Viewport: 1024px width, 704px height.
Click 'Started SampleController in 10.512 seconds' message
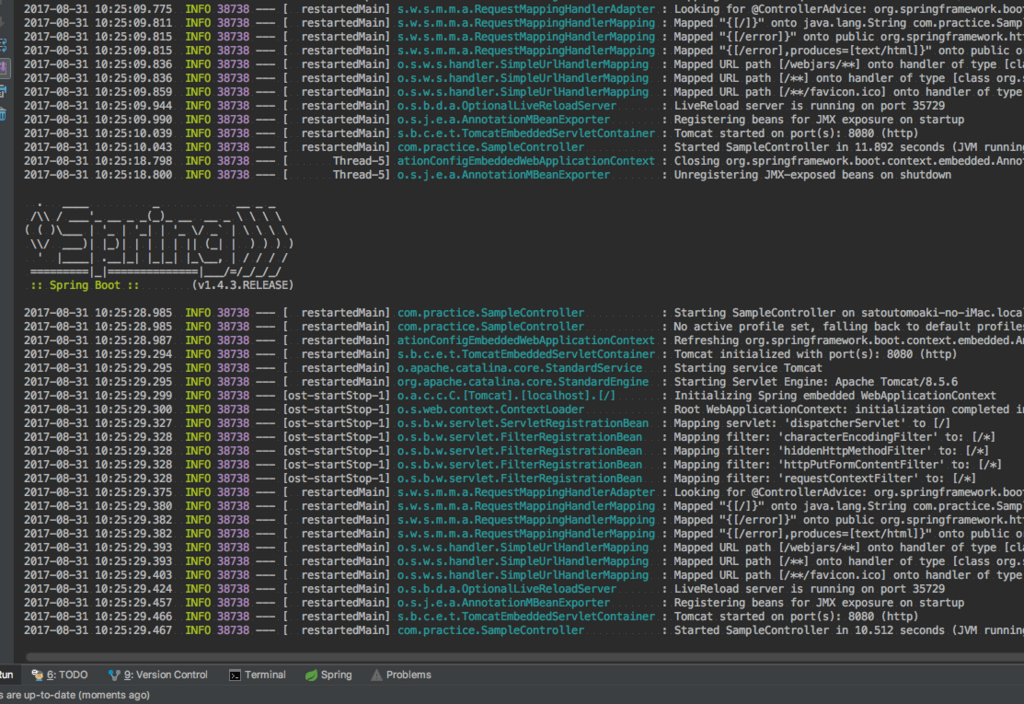click(x=848, y=630)
